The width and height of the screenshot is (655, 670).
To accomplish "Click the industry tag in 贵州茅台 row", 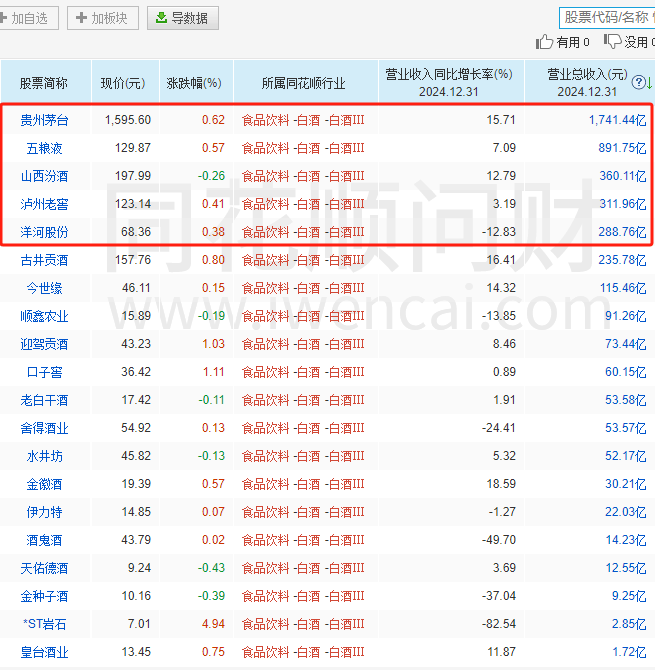I will [x=303, y=120].
